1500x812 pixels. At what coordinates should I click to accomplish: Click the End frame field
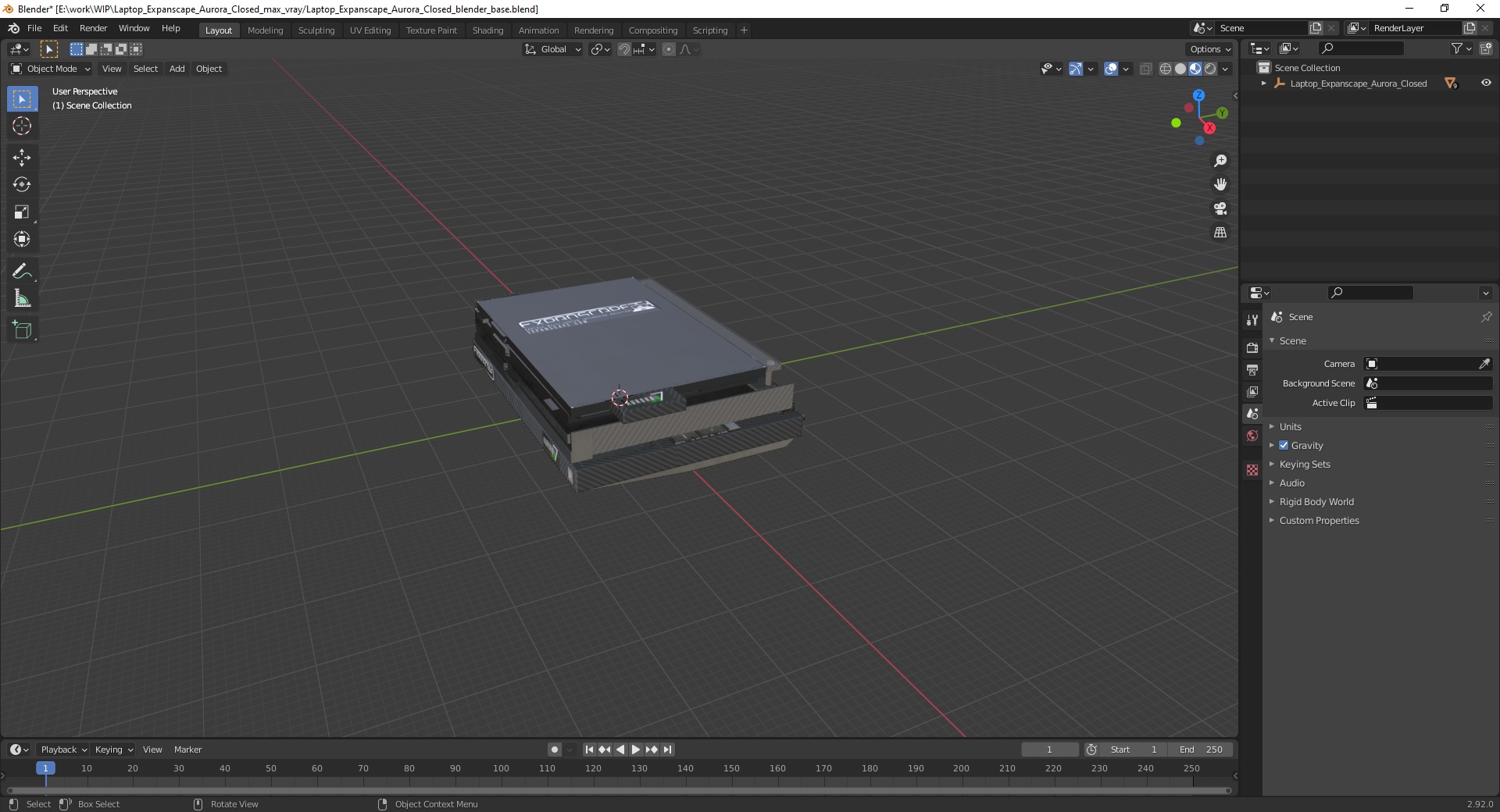tap(1201, 750)
